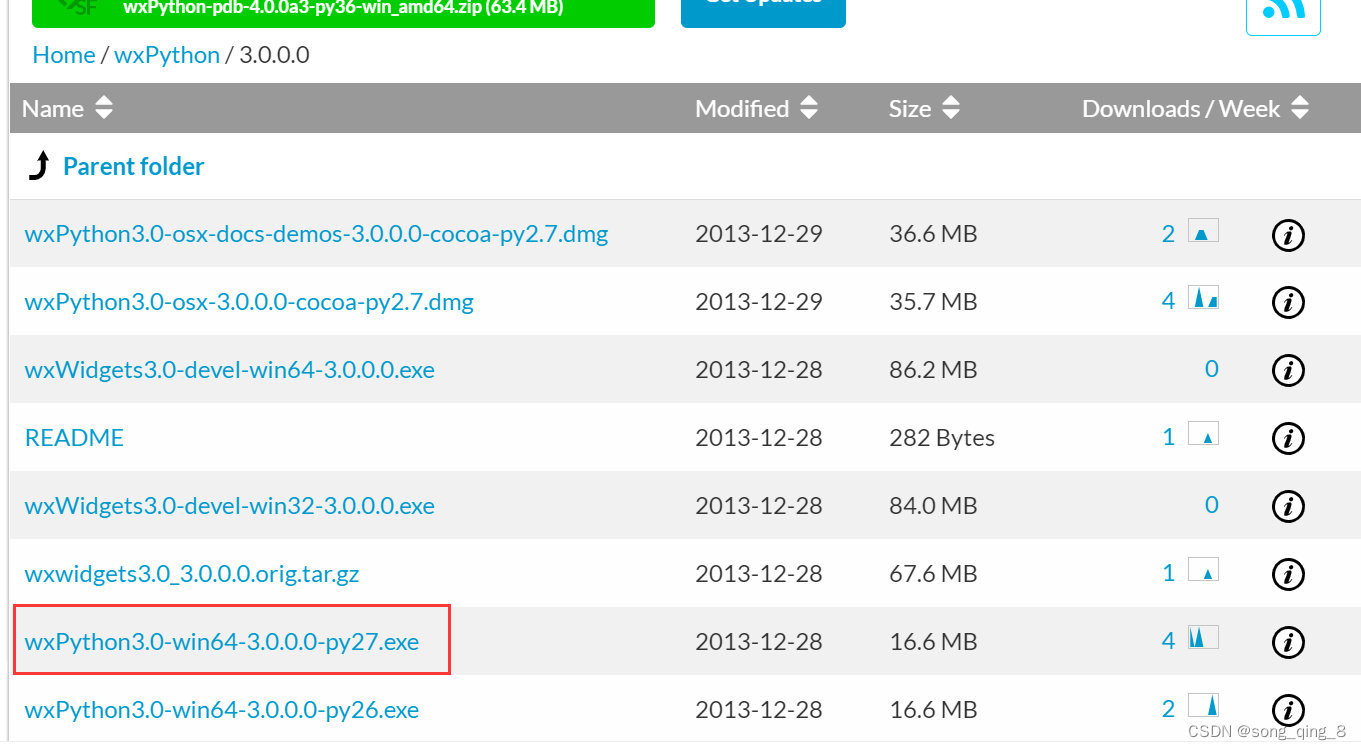
Task: Click modified date of osx-docs-demos dmg
Action: [x=759, y=234]
